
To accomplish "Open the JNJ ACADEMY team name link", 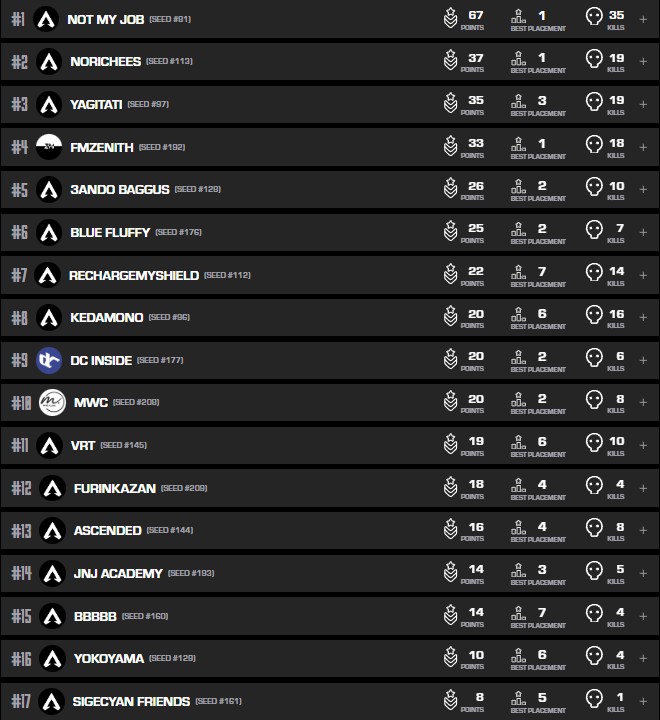I will [x=118, y=573].
